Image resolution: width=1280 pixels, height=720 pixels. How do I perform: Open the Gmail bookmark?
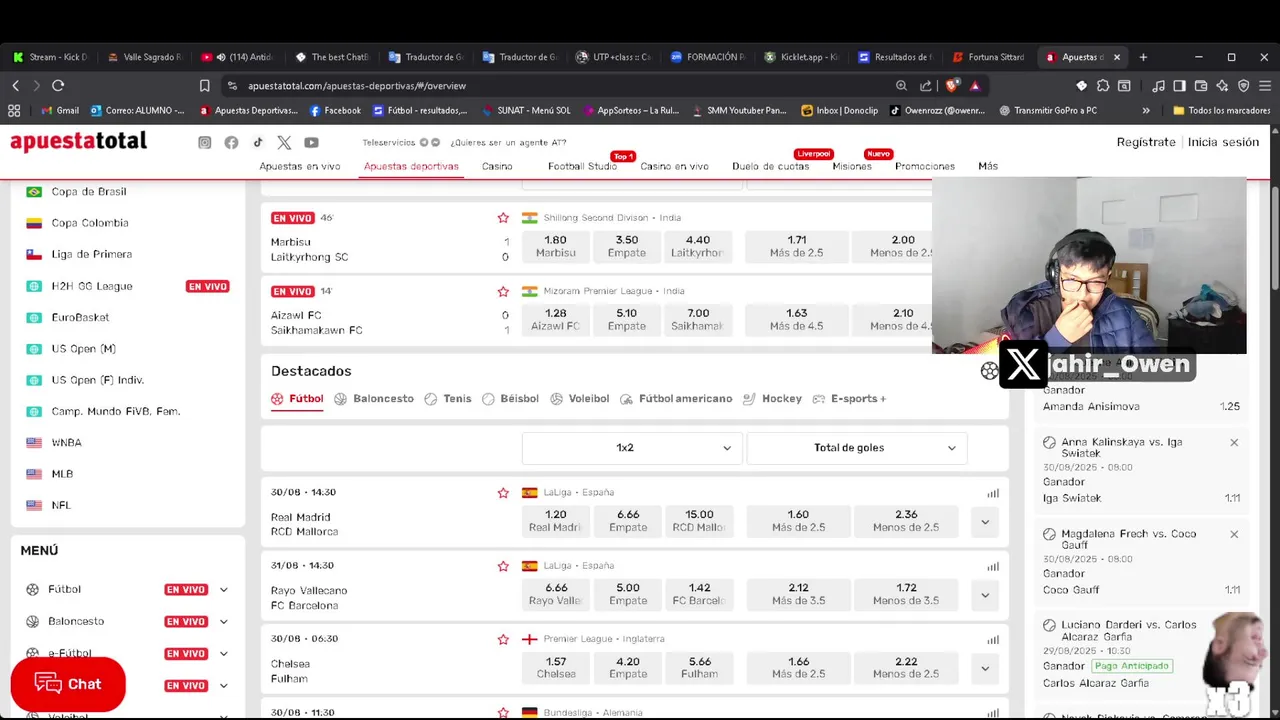[x=60, y=111]
